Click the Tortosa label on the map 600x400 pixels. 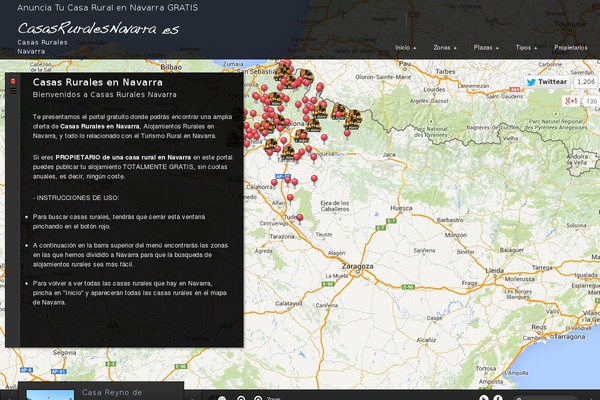point(486,369)
